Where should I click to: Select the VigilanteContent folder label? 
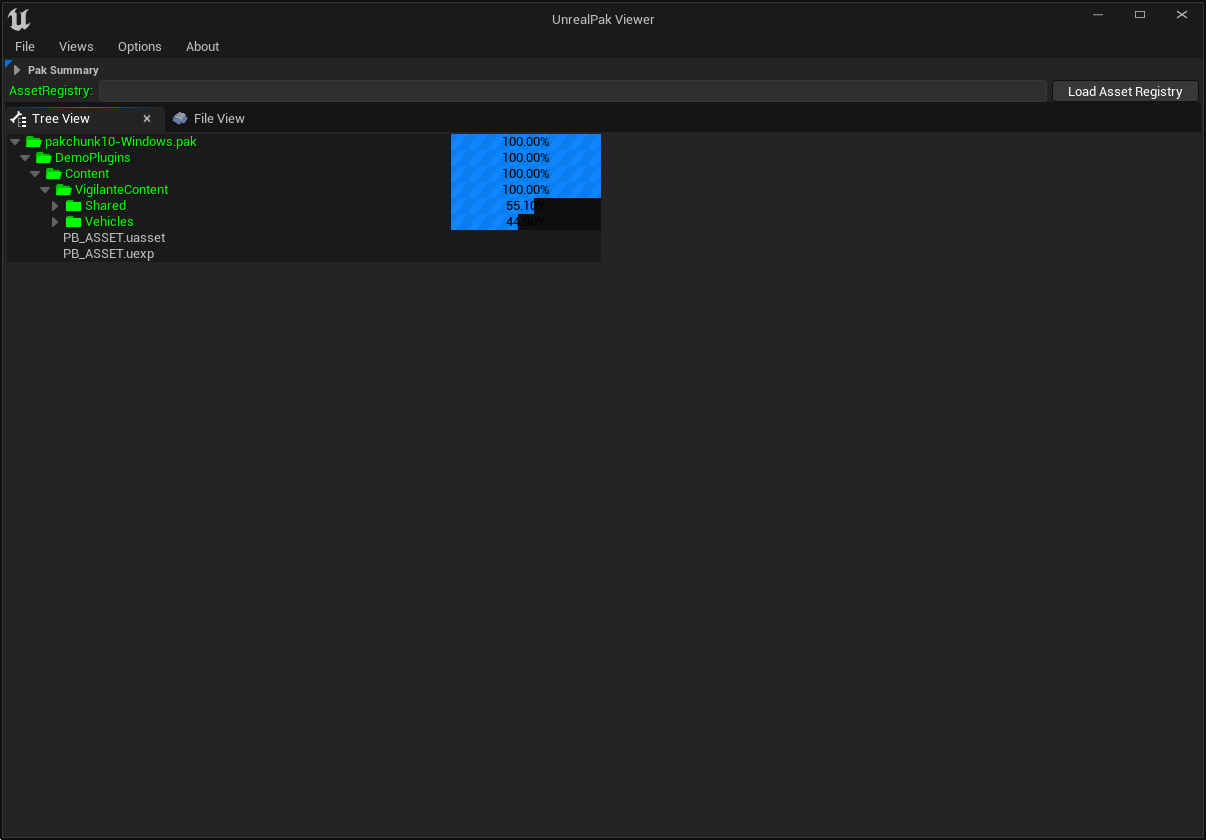[x=122, y=190]
